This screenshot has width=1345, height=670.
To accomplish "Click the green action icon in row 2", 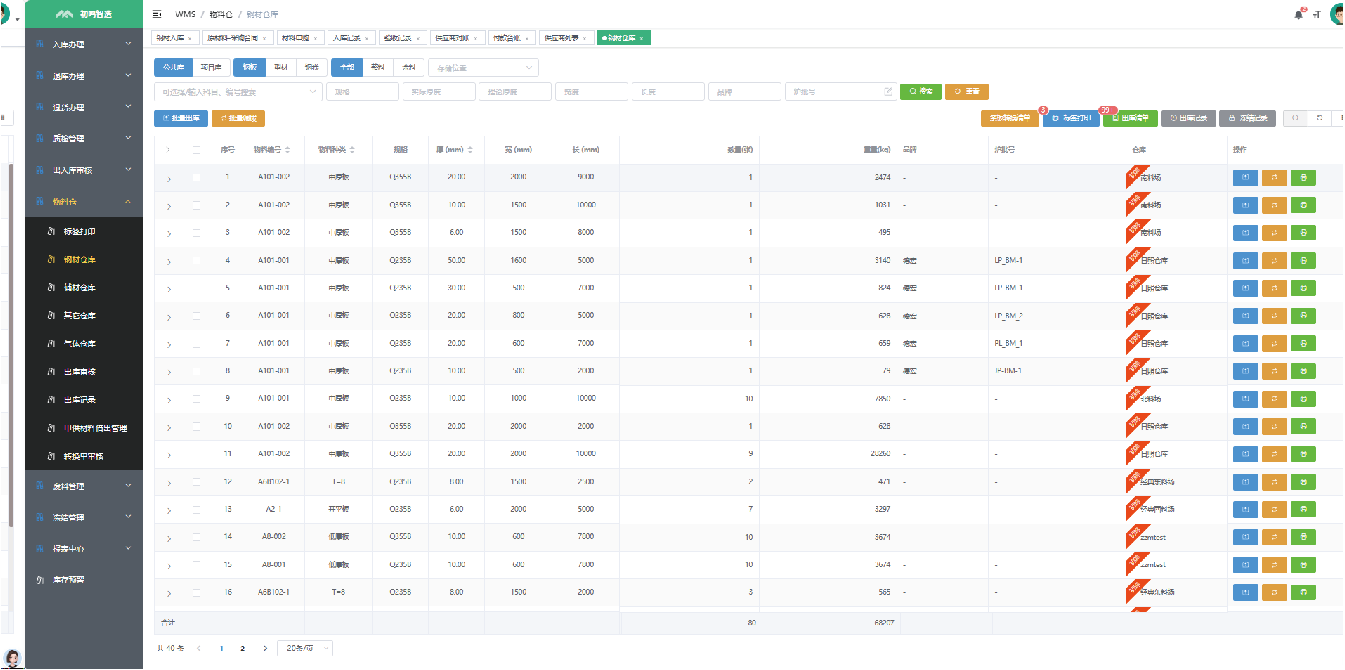I will point(1303,205).
